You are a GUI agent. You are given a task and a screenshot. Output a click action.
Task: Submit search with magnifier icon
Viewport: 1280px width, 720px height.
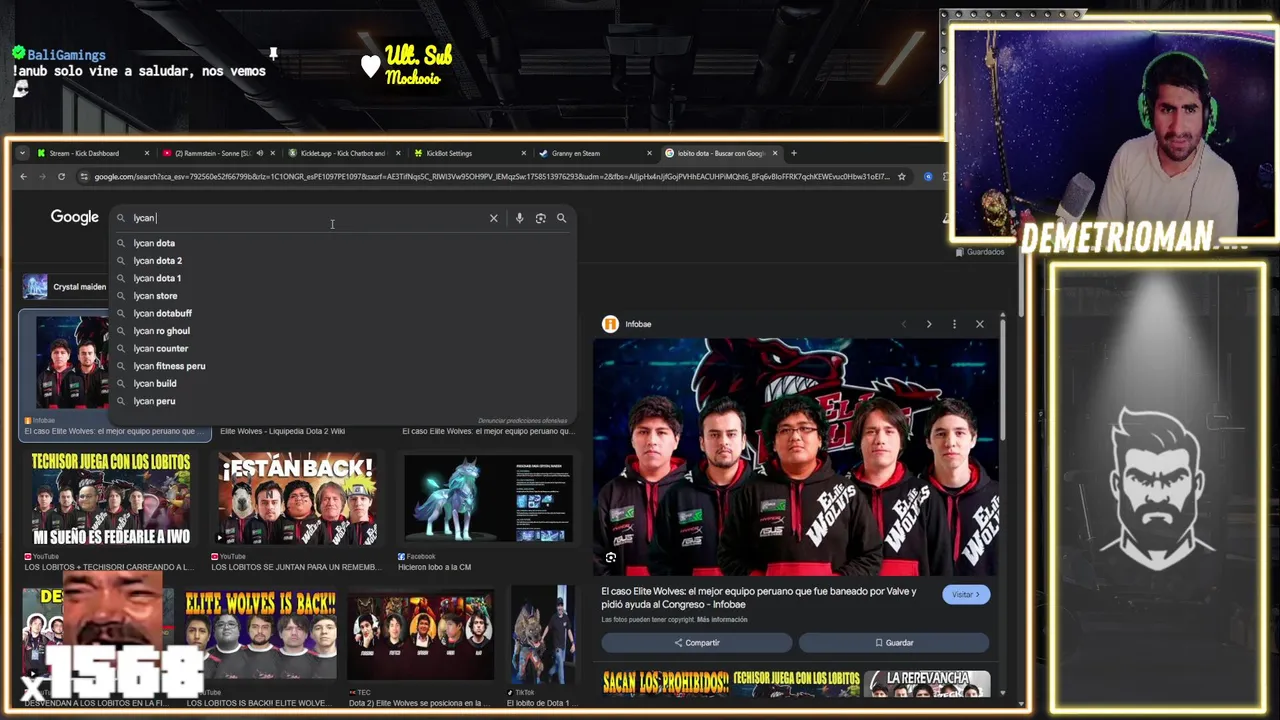click(x=561, y=218)
